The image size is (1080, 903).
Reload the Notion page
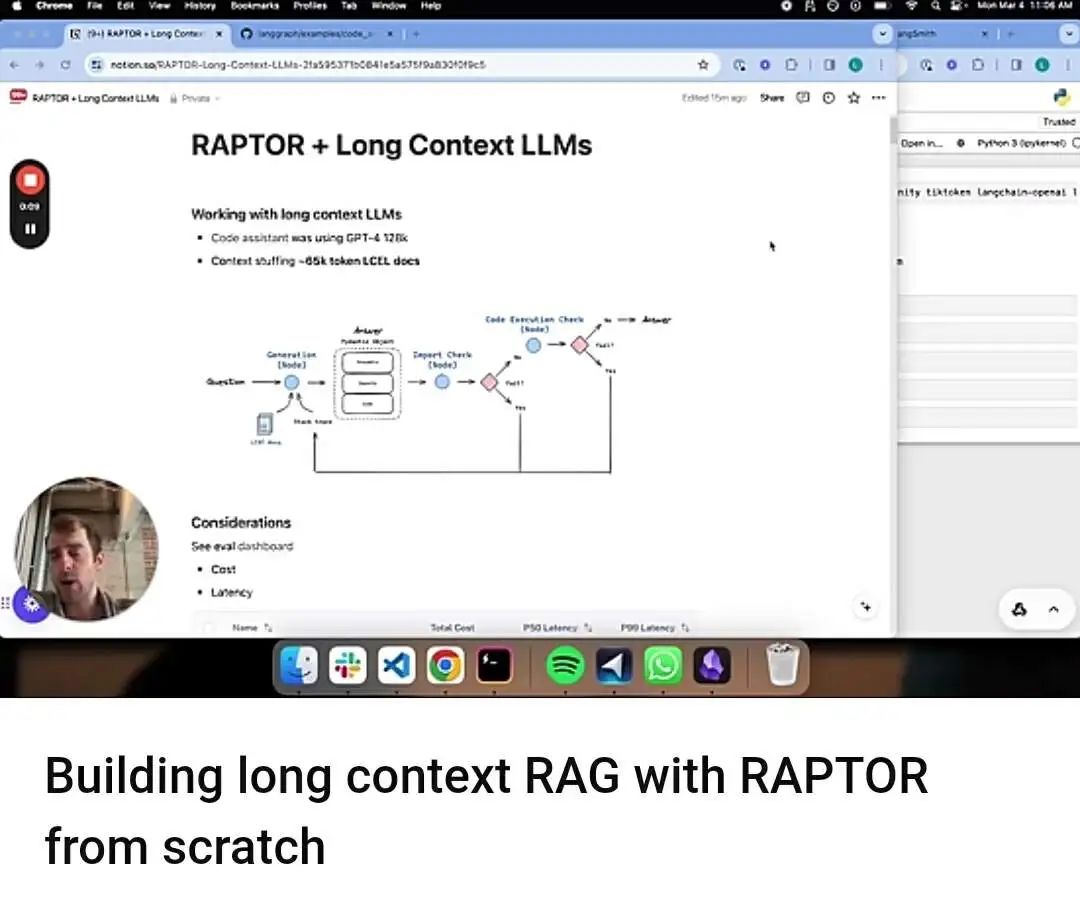tap(65, 65)
